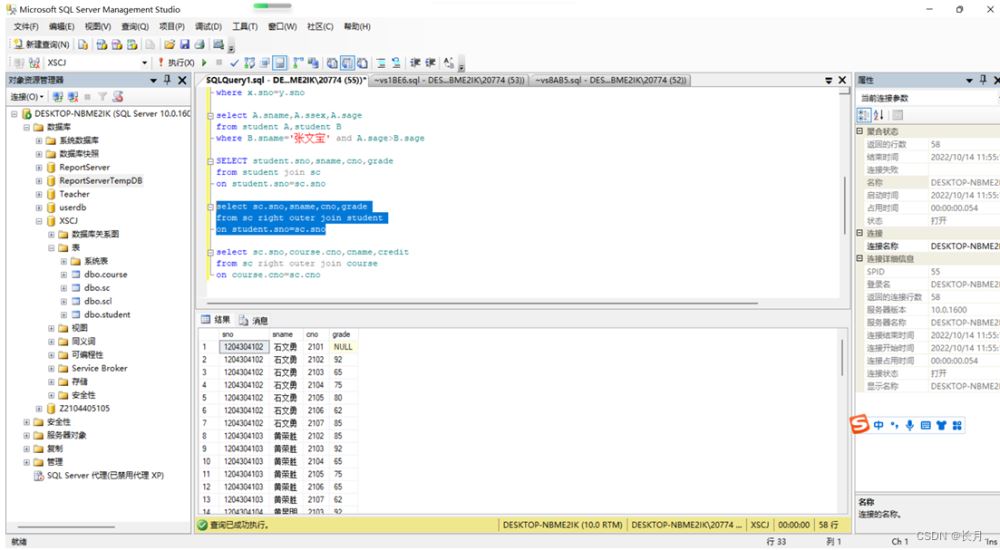Click the floppy disk save icon

[x=184, y=45]
